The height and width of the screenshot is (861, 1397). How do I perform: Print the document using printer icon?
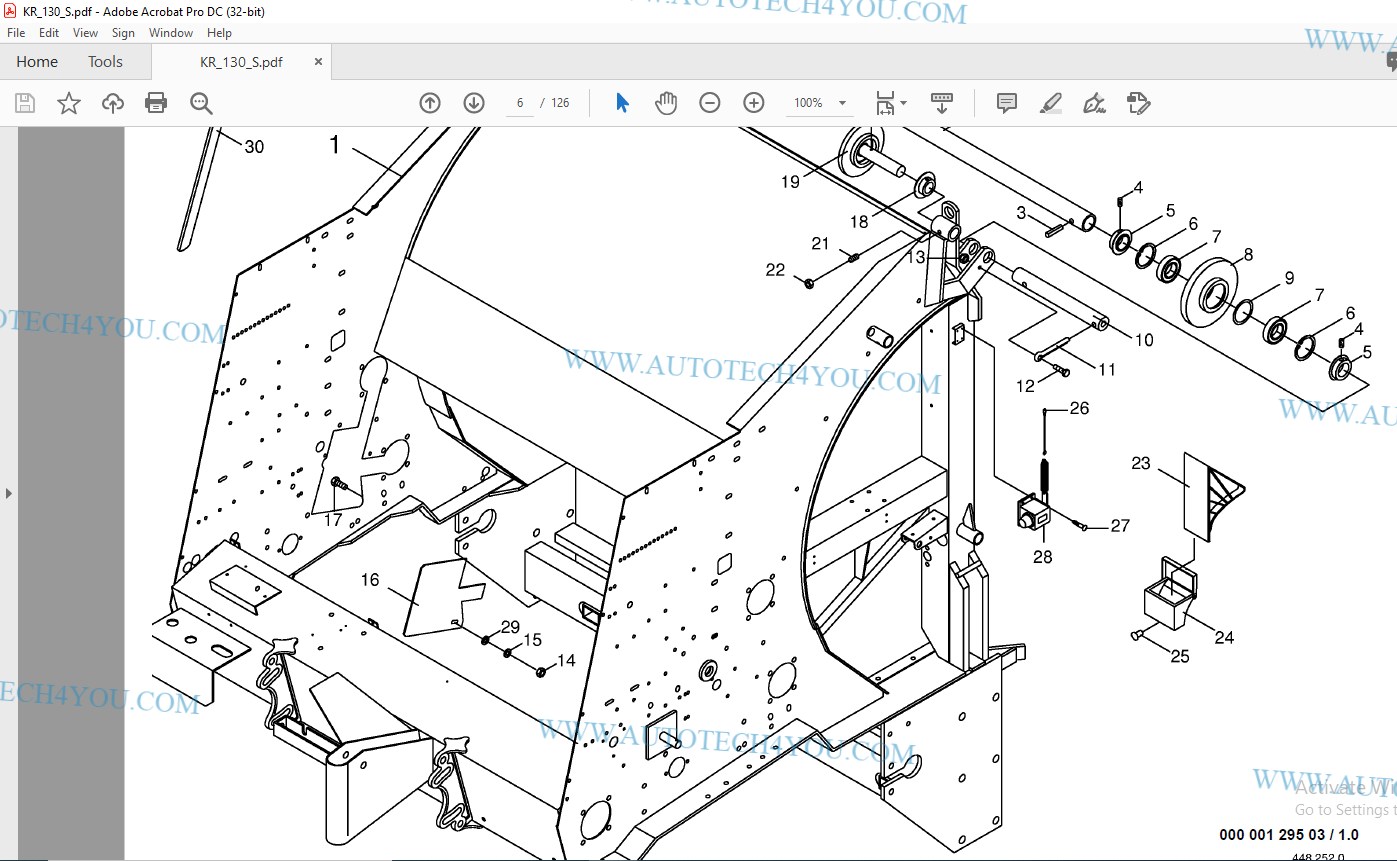[x=156, y=103]
